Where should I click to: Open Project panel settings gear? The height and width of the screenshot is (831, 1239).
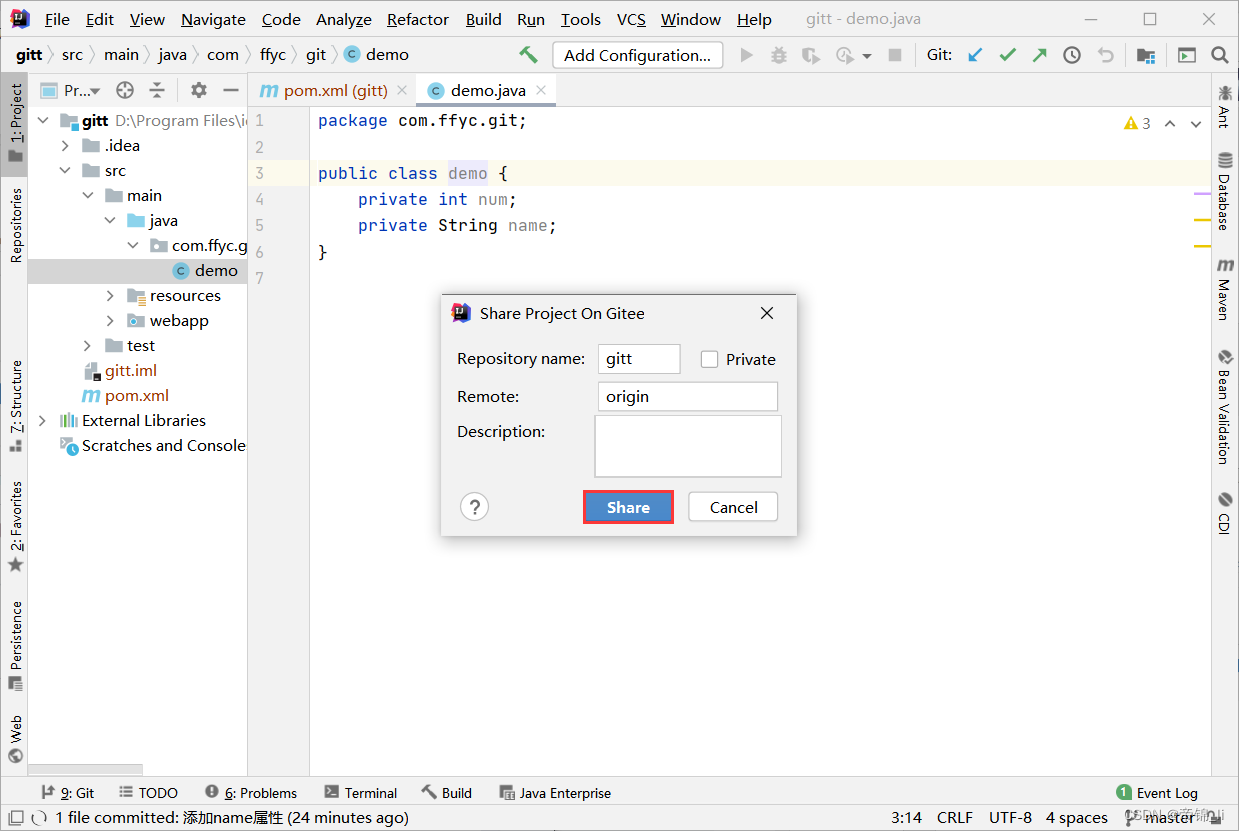[199, 90]
